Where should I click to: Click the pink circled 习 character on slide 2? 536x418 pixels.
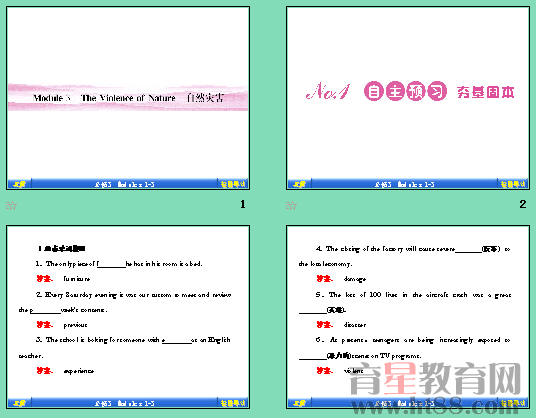(x=437, y=91)
